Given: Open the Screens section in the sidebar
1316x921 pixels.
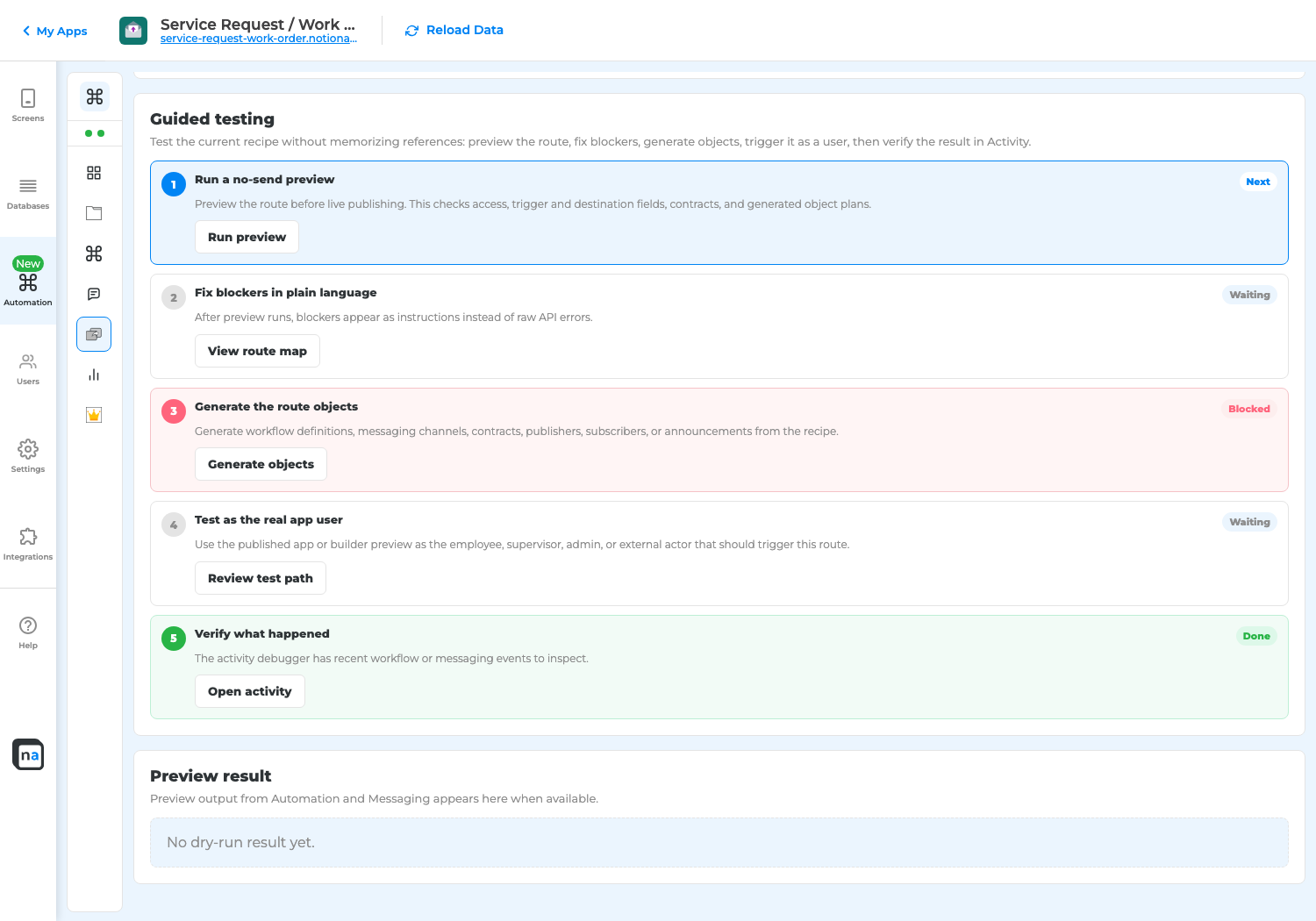Looking at the screenshot, I should coord(28,105).
